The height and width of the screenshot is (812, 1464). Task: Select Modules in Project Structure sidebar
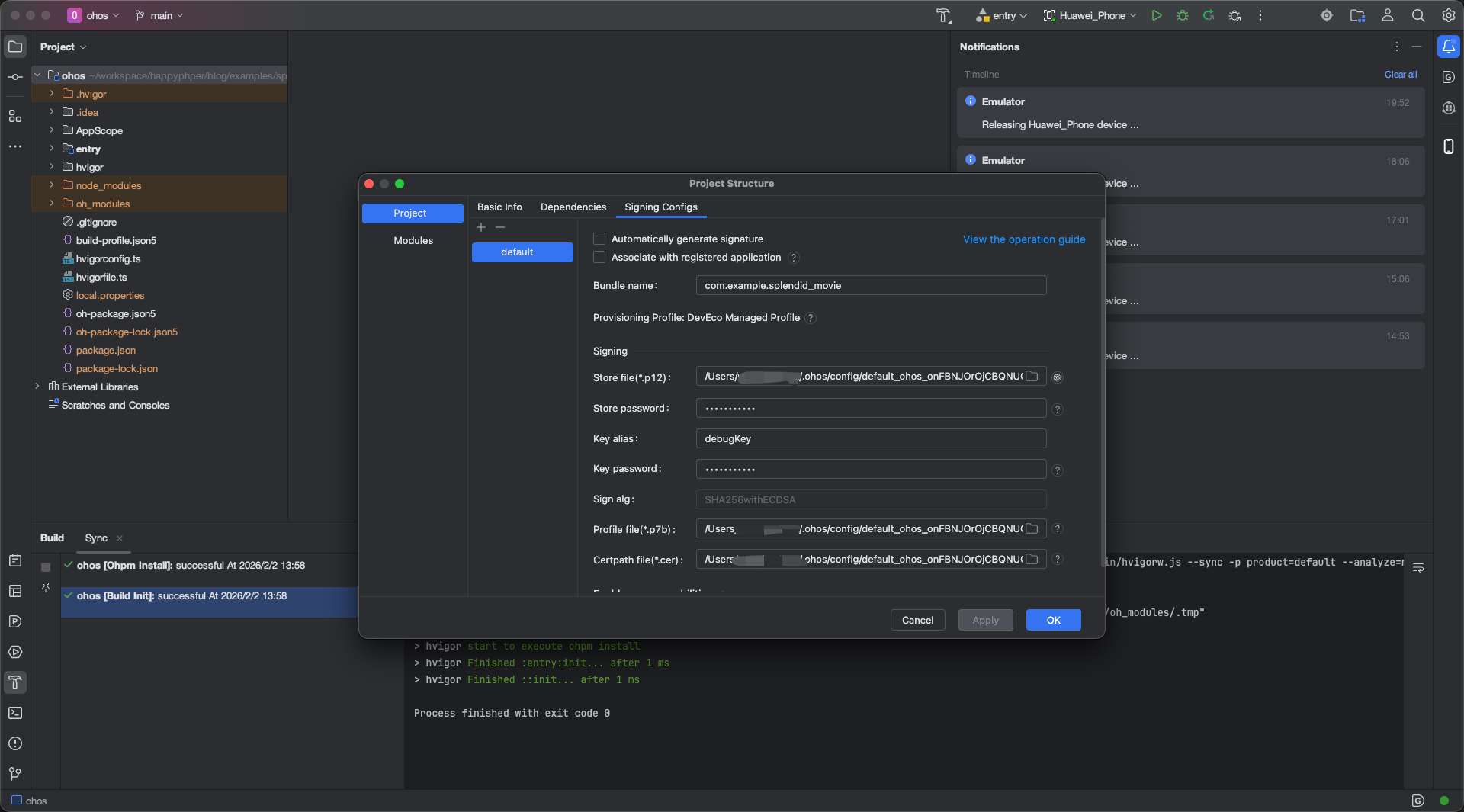click(x=413, y=240)
